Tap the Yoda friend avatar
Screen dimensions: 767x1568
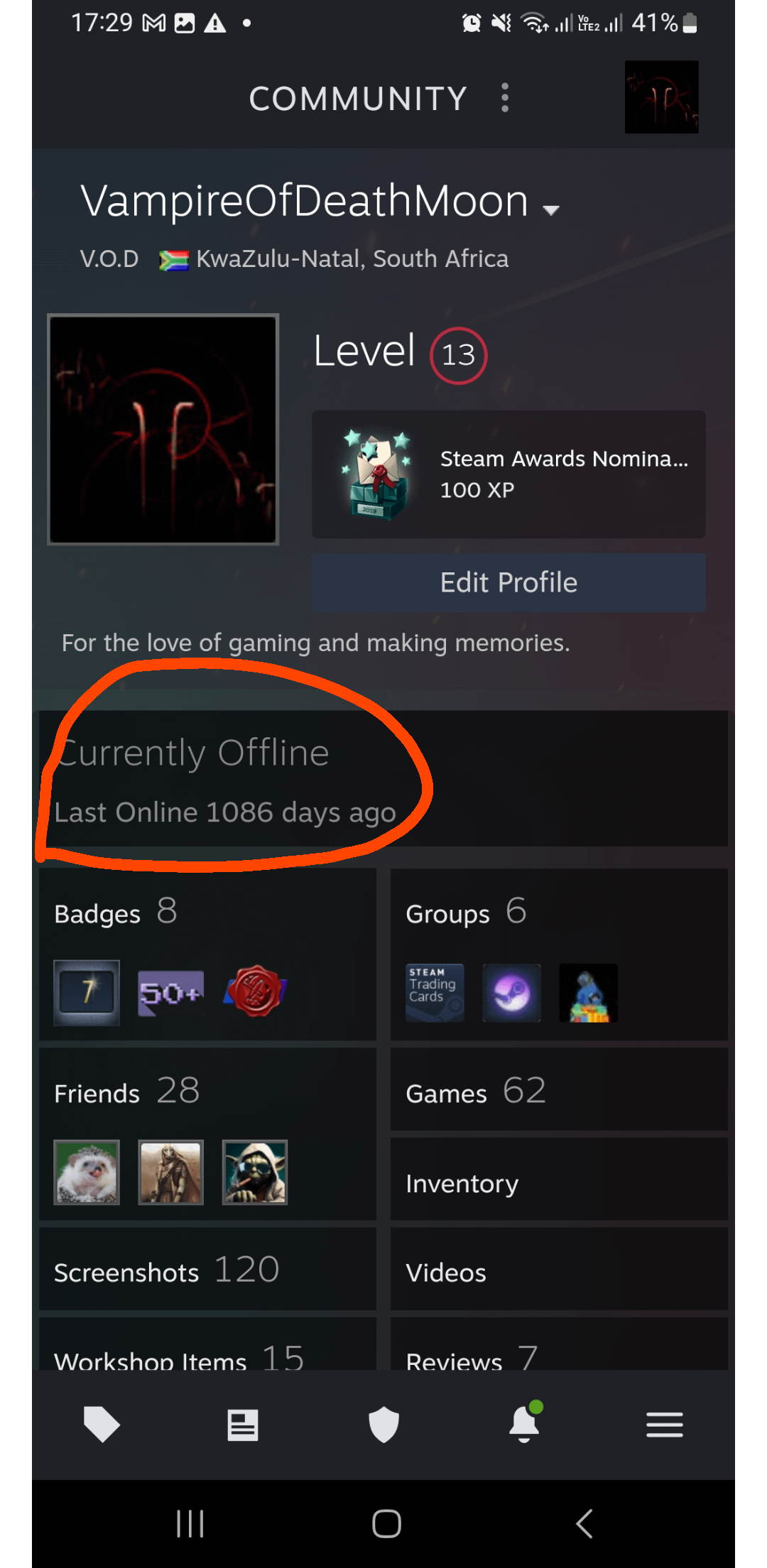[x=255, y=1172]
